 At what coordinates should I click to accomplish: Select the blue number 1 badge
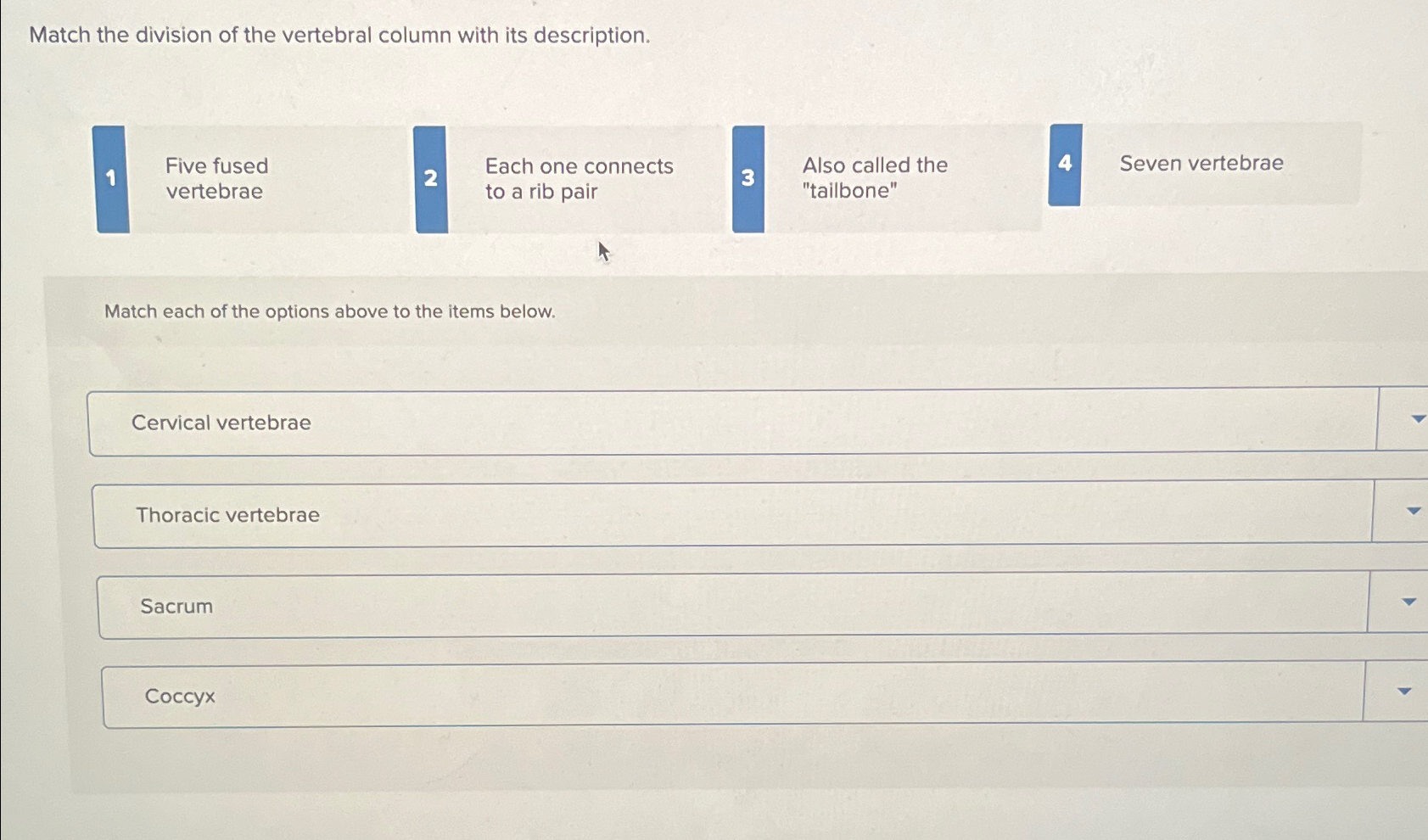tap(111, 178)
